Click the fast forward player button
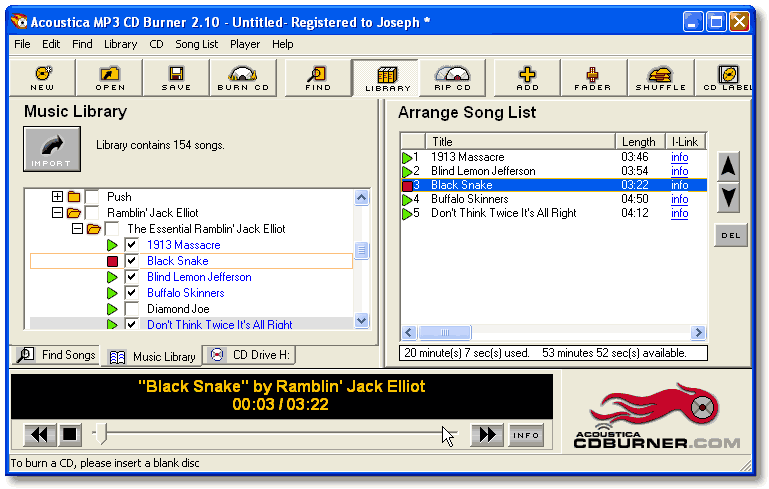 tap(487, 434)
